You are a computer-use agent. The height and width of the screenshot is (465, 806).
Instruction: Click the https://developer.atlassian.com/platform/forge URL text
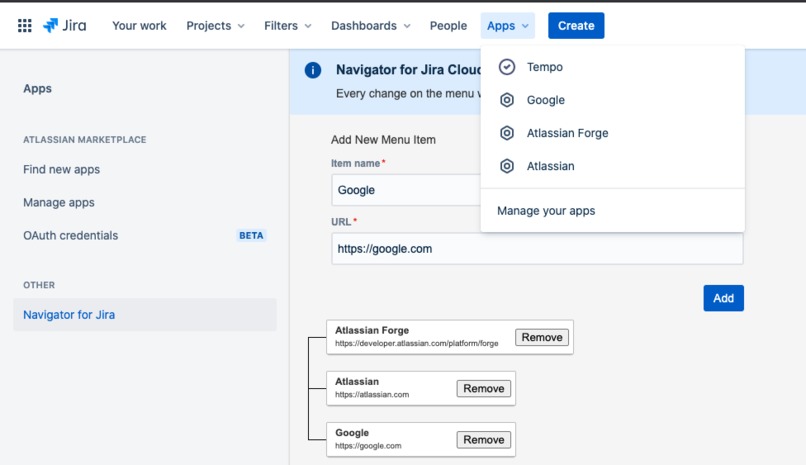[x=417, y=343]
